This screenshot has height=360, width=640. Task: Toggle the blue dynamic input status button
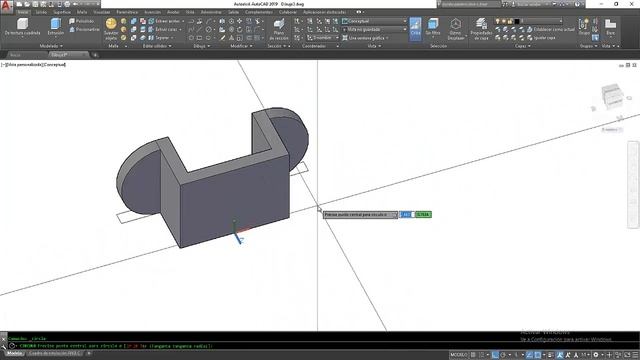pos(495,355)
